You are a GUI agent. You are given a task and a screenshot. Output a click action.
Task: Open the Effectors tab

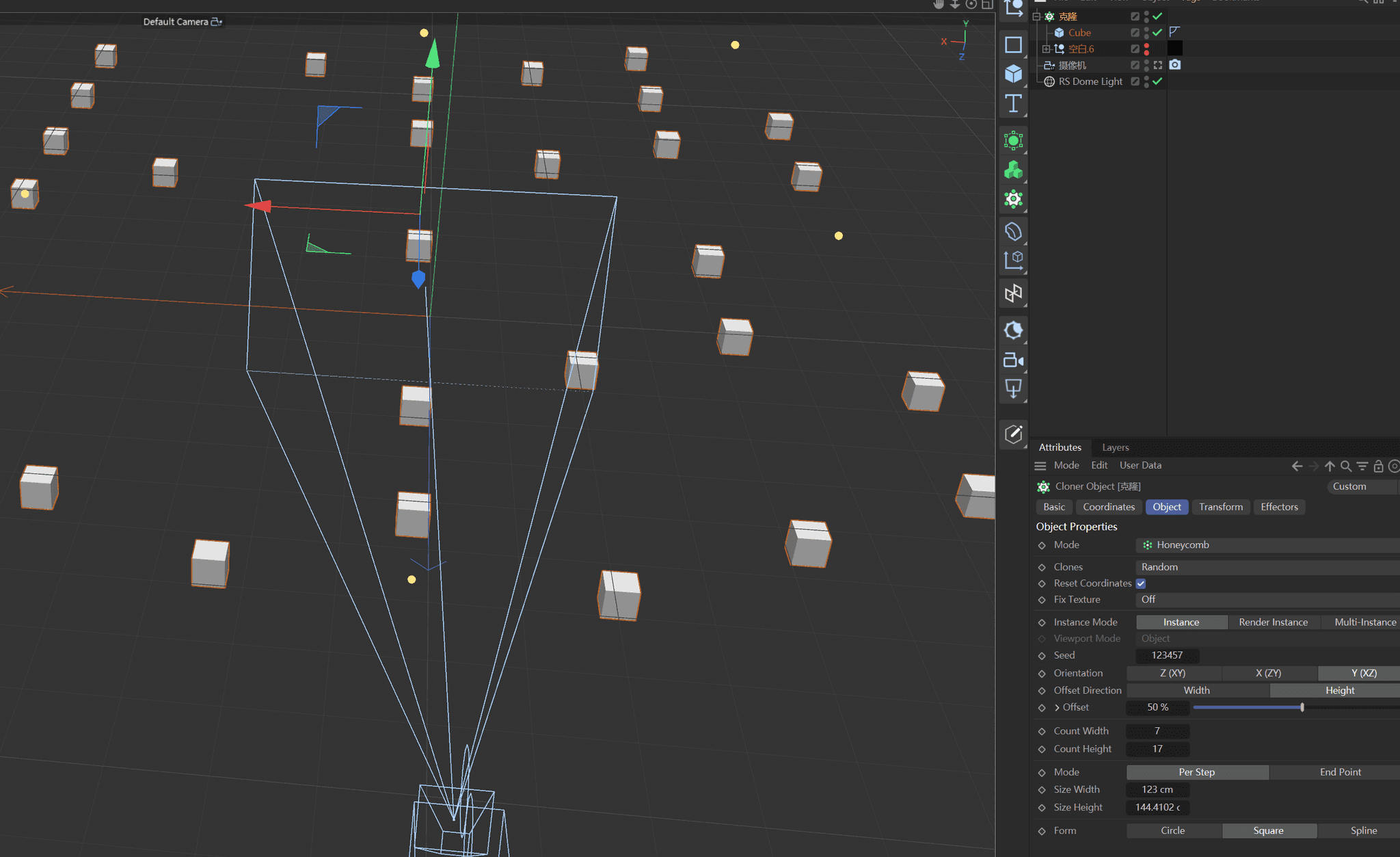tap(1279, 507)
